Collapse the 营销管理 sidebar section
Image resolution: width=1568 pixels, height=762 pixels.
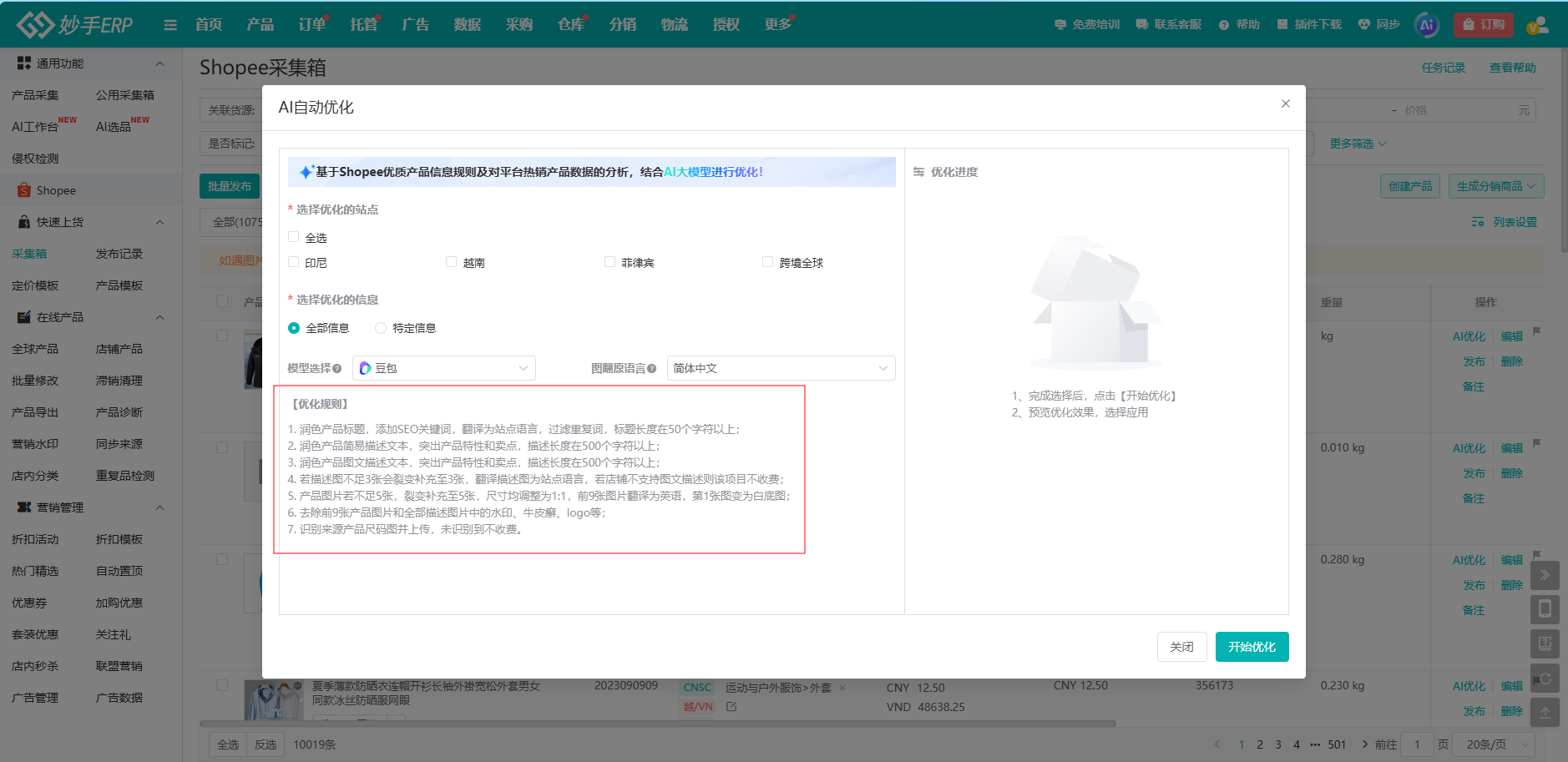pos(159,507)
